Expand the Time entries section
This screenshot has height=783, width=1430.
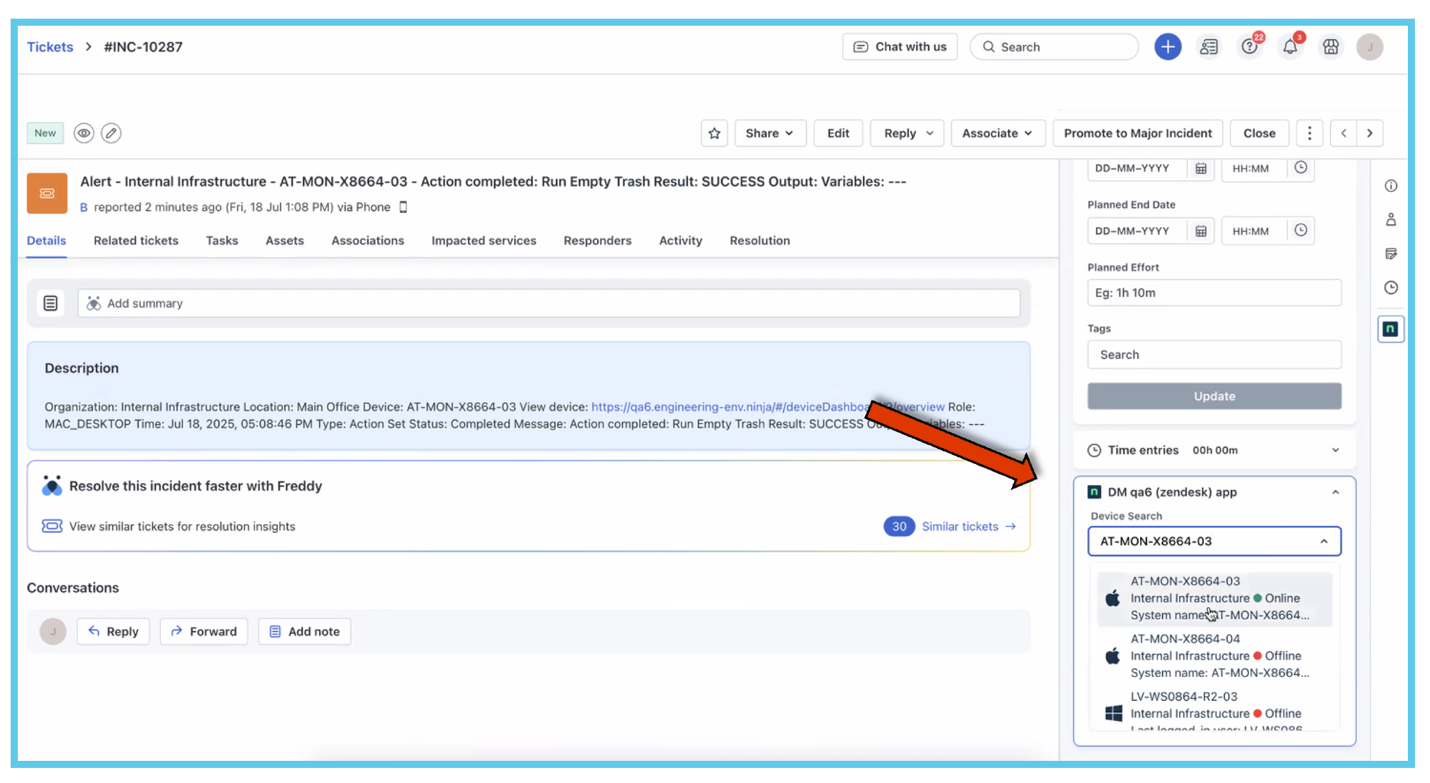(x=1335, y=450)
